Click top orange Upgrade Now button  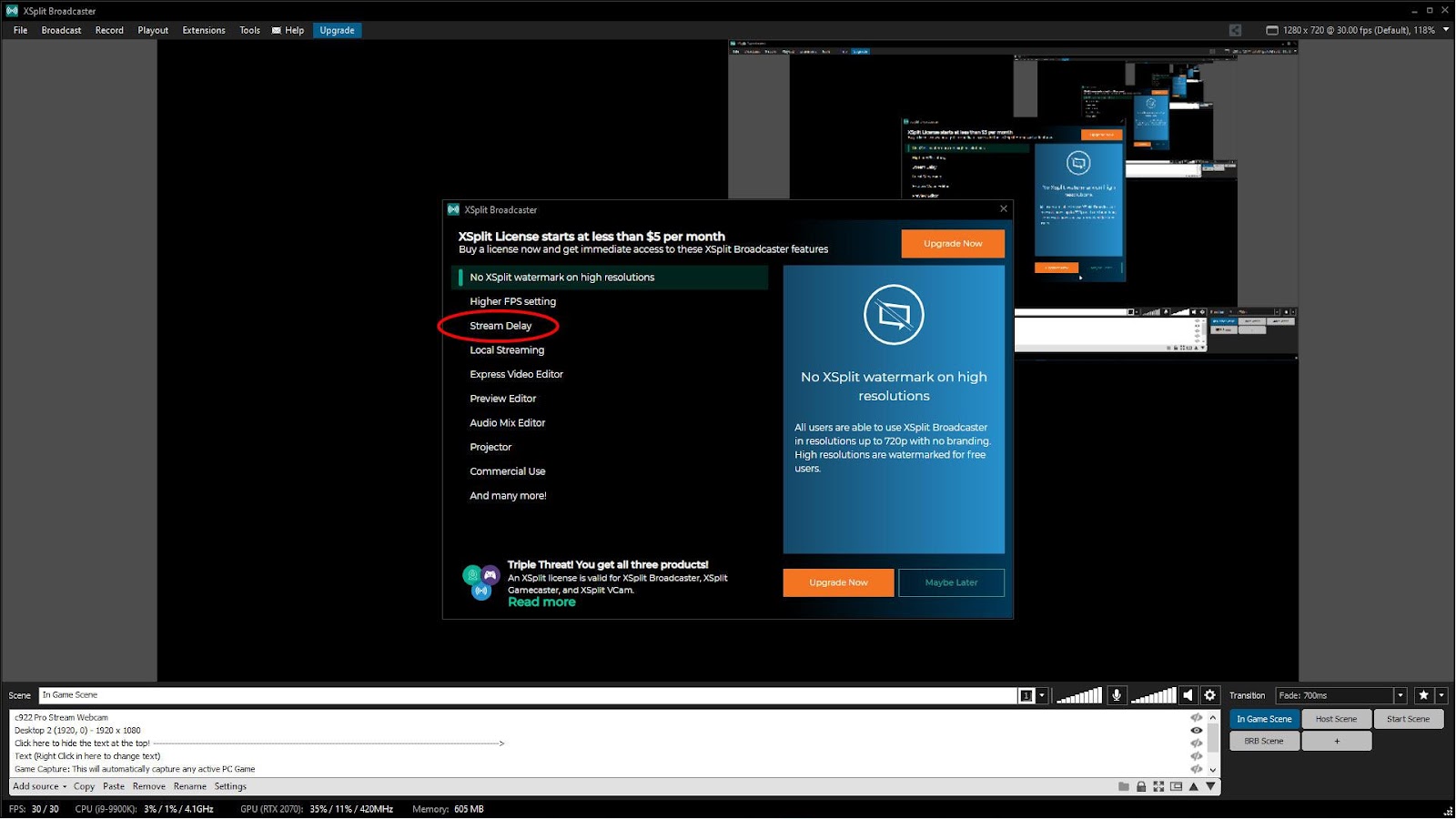tap(953, 243)
